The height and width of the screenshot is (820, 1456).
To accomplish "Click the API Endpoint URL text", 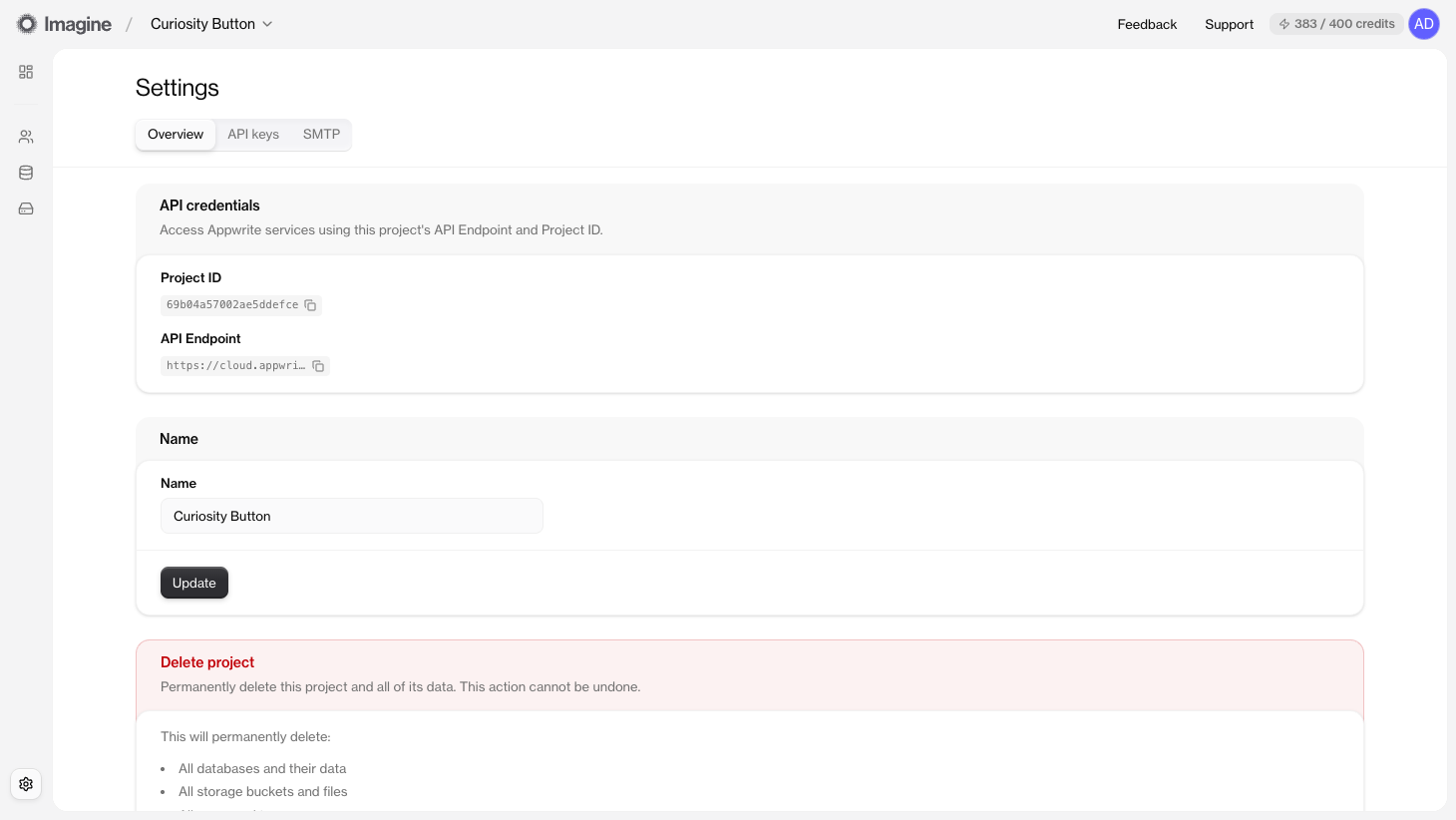I will [x=235, y=366].
